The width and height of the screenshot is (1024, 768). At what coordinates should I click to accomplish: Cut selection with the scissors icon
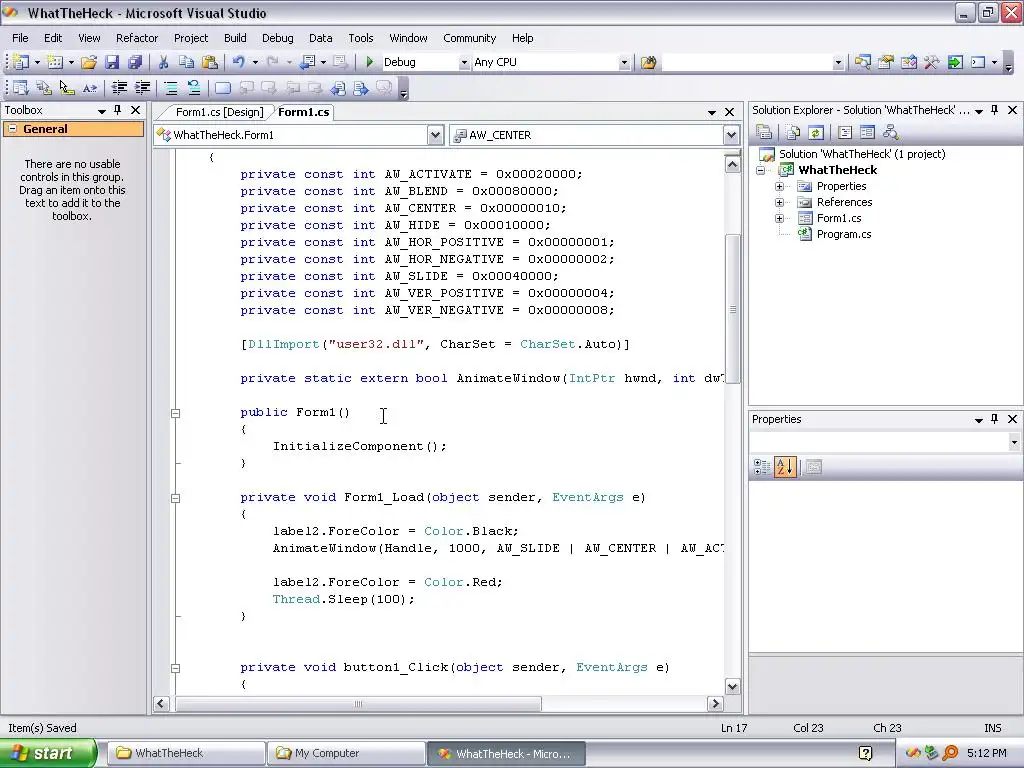coord(163,62)
